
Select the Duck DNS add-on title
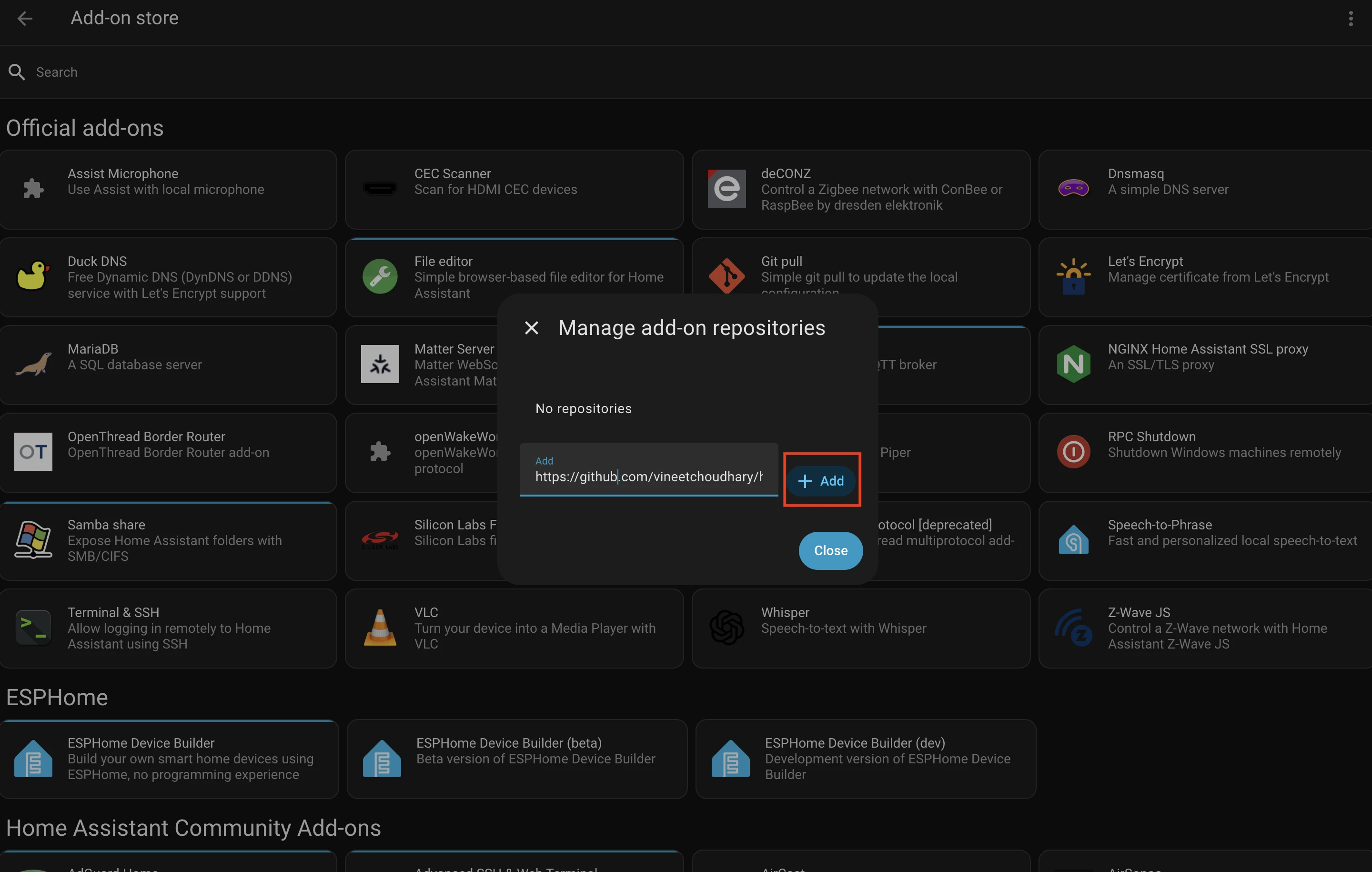coord(98,261)
